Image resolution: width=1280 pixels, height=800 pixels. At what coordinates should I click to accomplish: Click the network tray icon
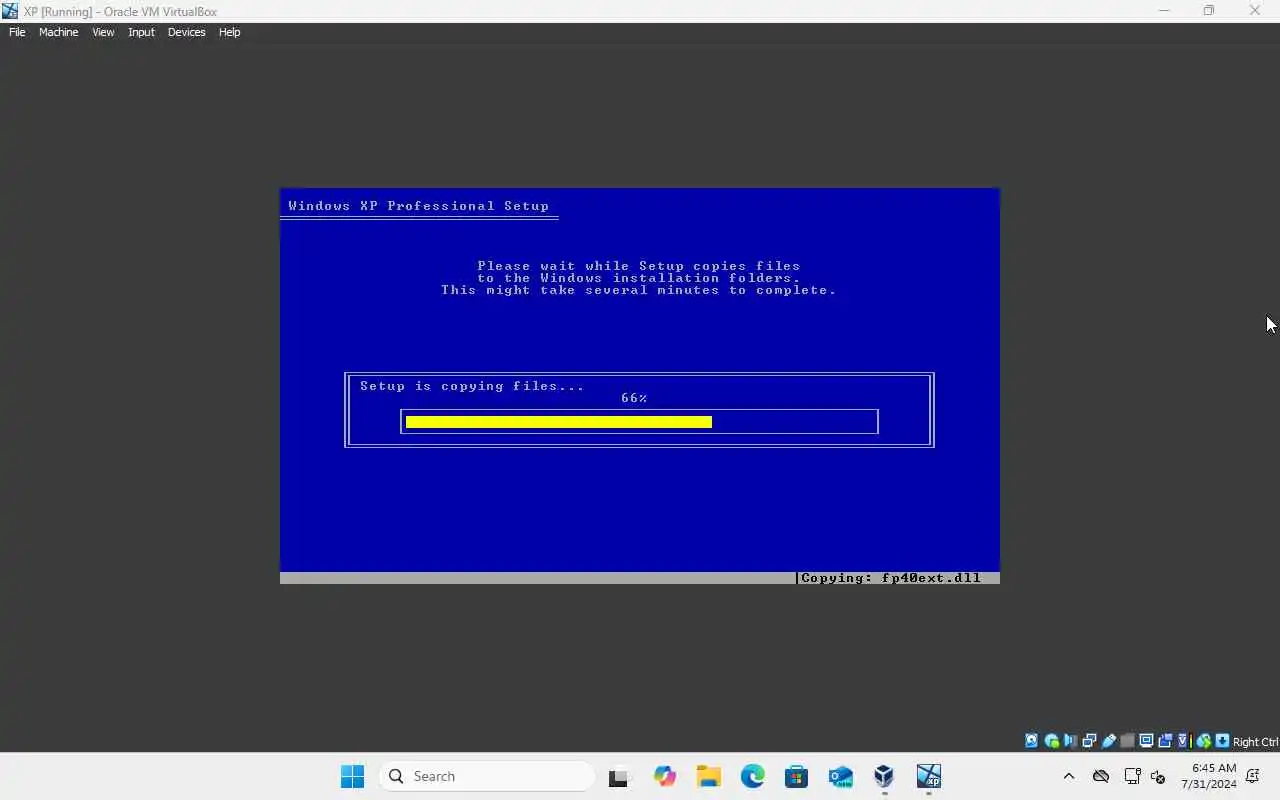point(1133,776)
